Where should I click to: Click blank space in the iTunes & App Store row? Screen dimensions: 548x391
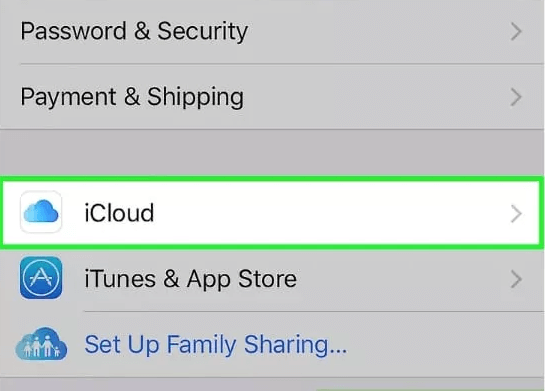click(402, 279)
